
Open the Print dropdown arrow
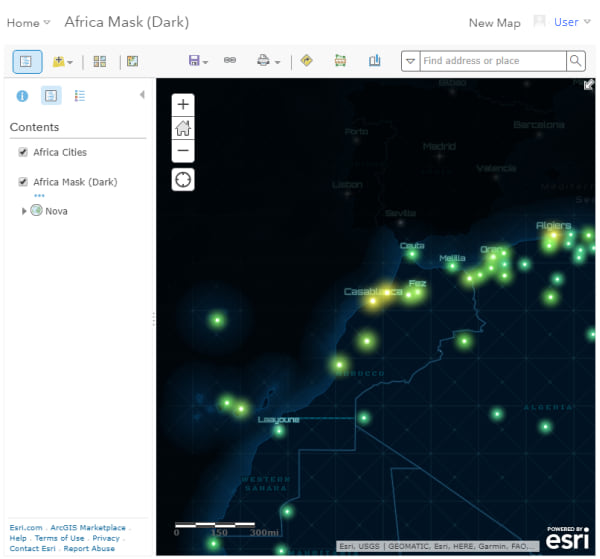(277, 62)
